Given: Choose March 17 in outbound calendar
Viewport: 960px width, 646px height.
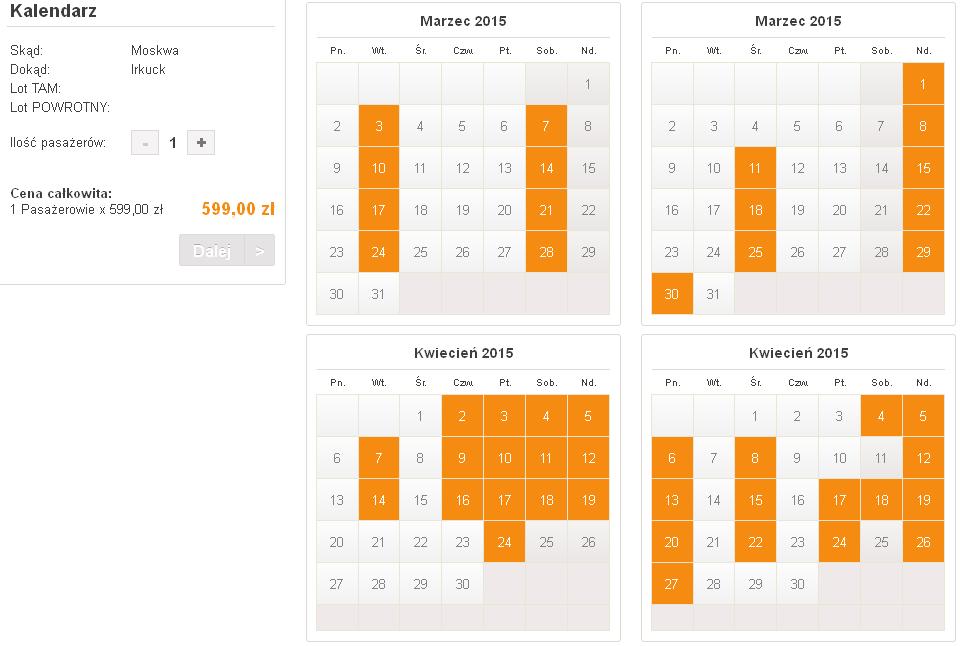Looking at the screenshot, I should pos(378,210).
